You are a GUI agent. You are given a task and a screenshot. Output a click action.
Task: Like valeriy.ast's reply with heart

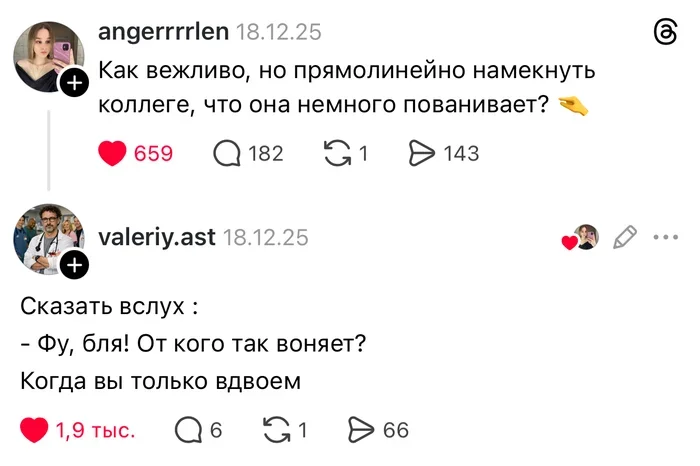click(x=35, y=430)
